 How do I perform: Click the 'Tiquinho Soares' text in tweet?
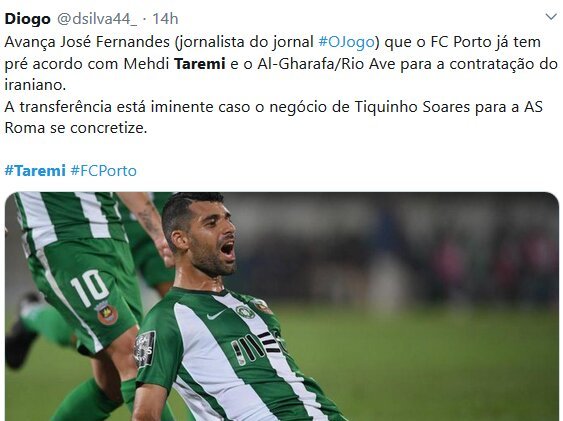pyautogui.click(x=412, y=107)
